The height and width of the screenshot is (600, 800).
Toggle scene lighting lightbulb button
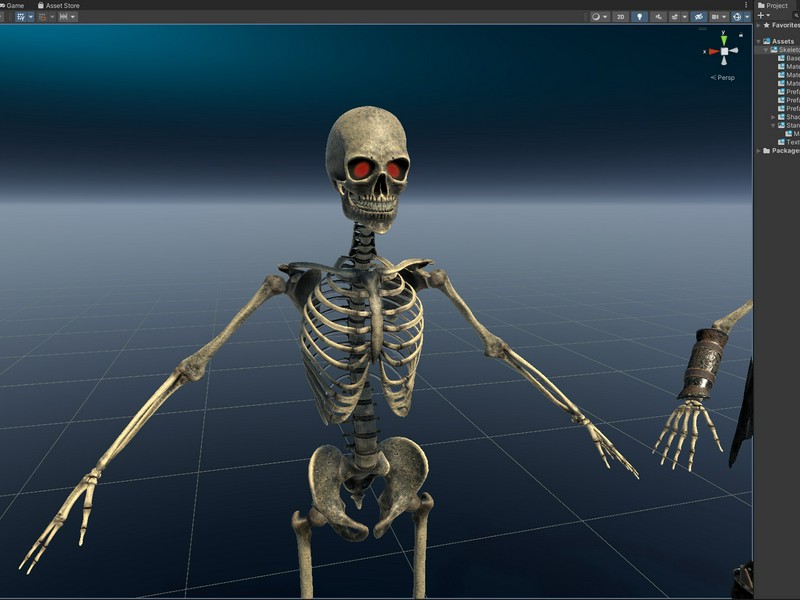(x=639, y=17)
